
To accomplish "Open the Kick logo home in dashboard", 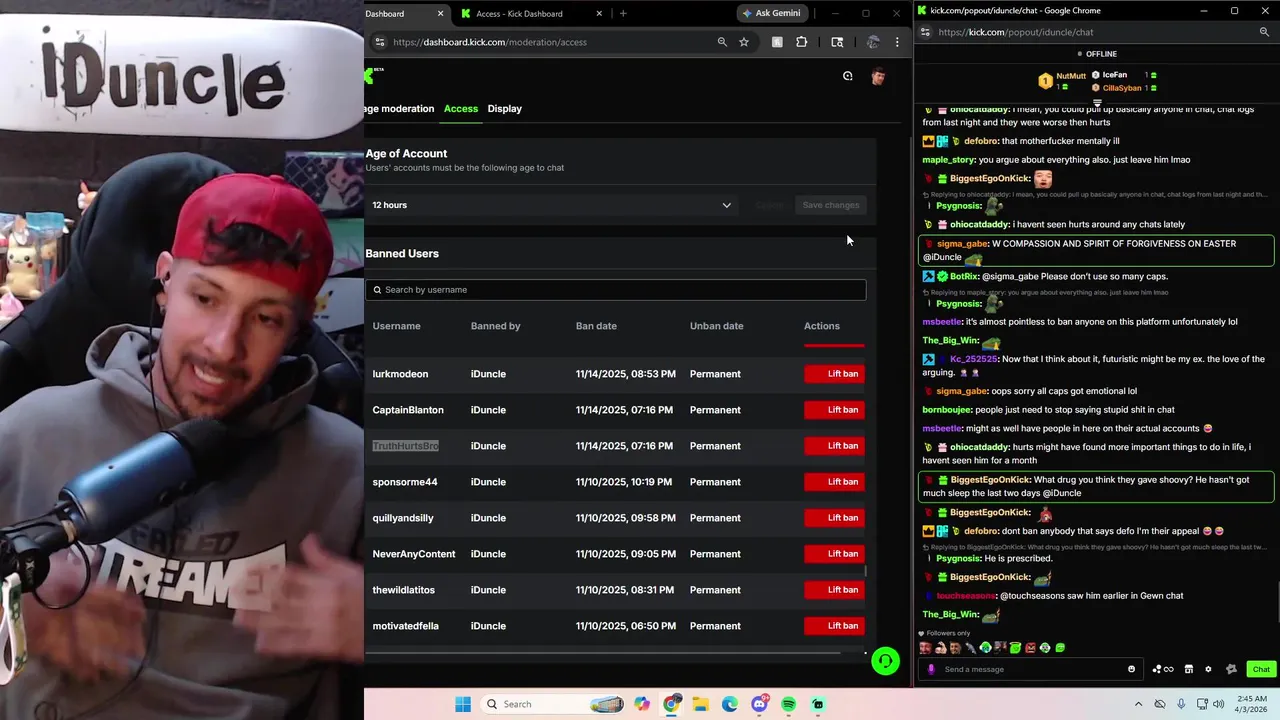I will click(x=371, y=76).
